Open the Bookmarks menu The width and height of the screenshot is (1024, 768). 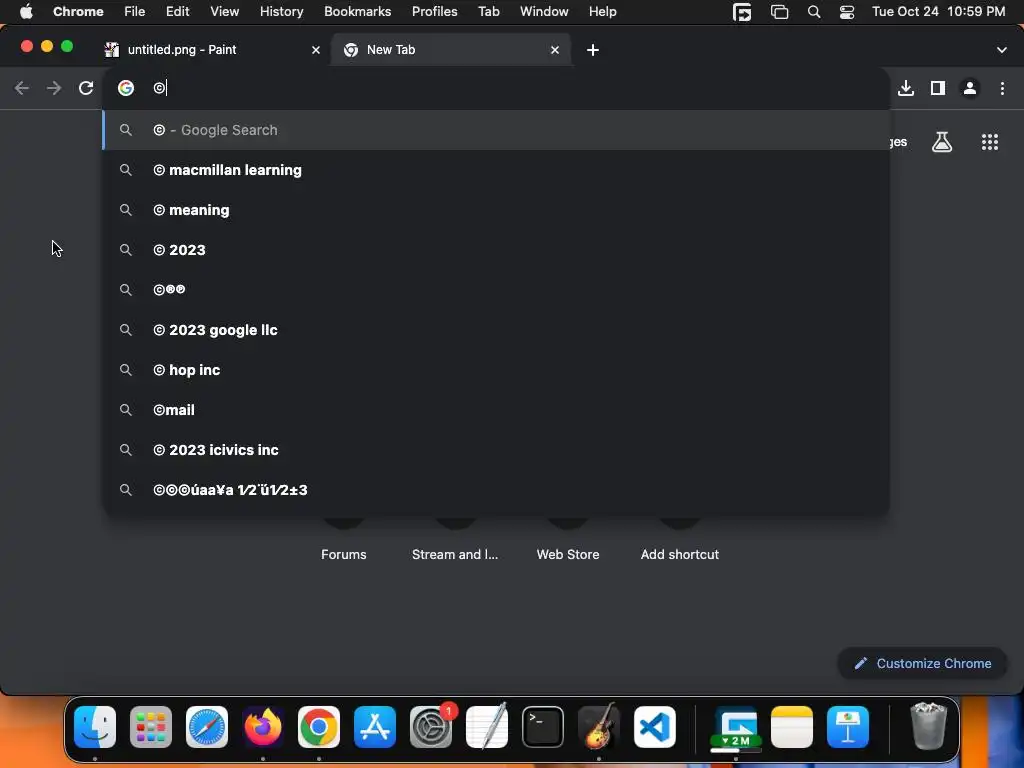click(357, 12)
